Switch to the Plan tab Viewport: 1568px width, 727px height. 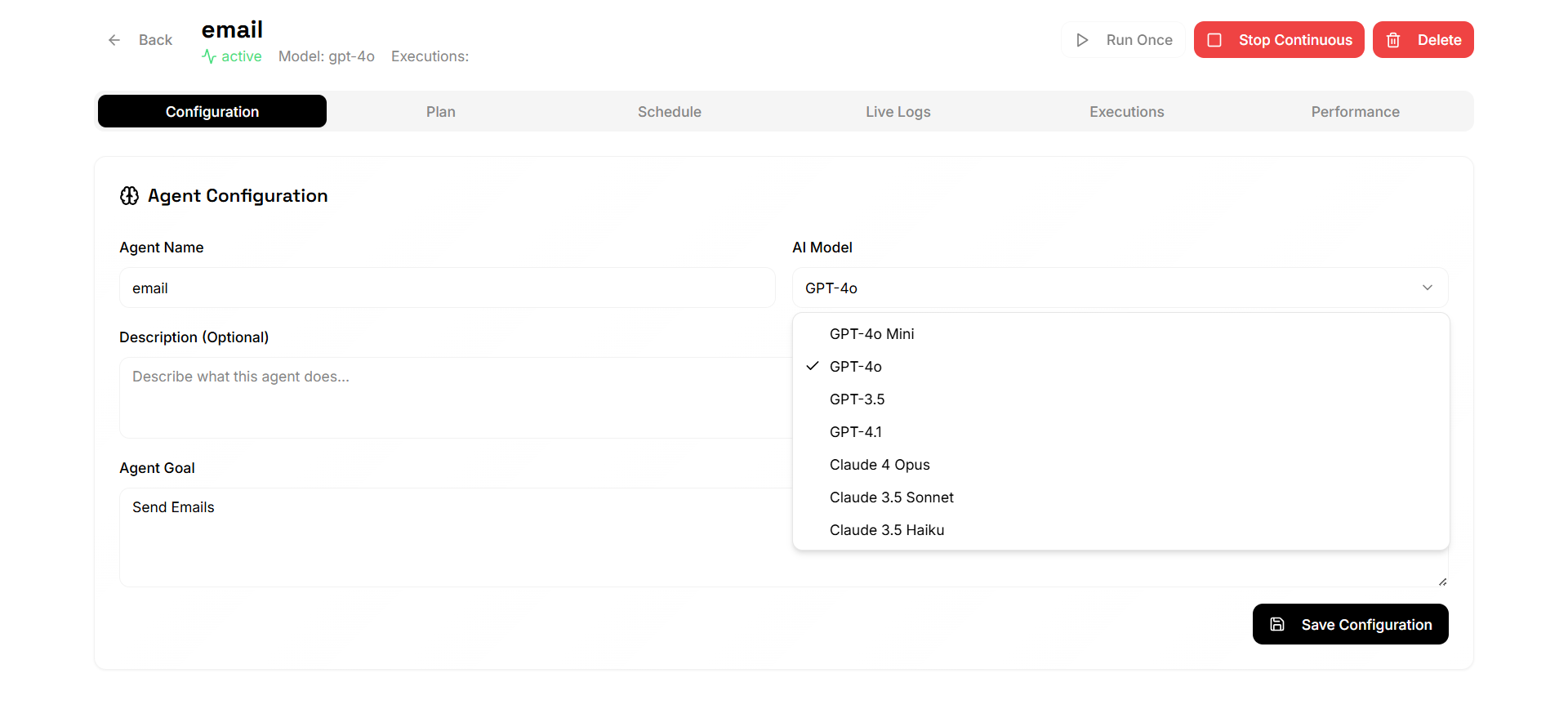(441, 111)
